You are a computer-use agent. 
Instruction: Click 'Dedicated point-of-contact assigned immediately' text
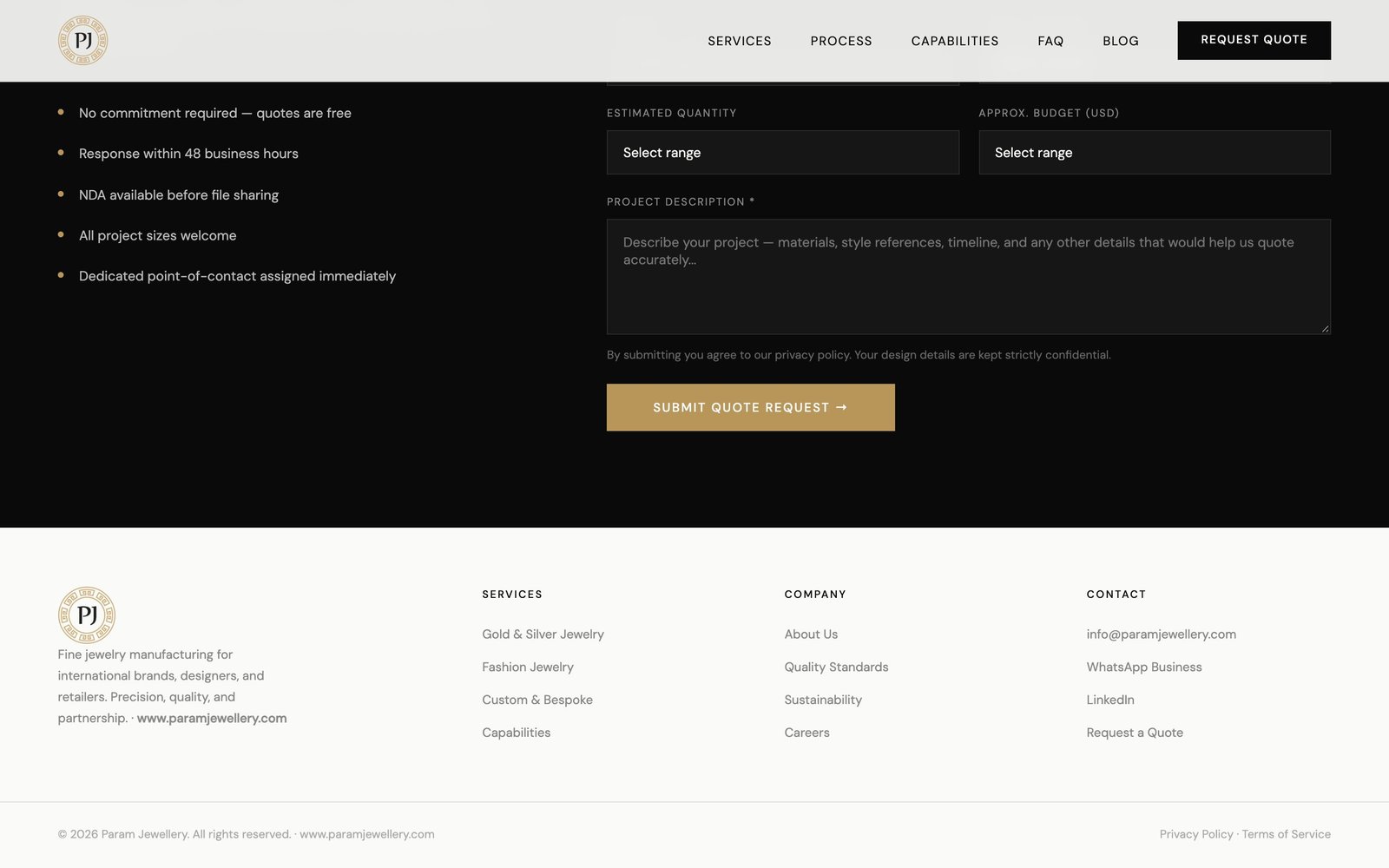[x=237, y=276]
